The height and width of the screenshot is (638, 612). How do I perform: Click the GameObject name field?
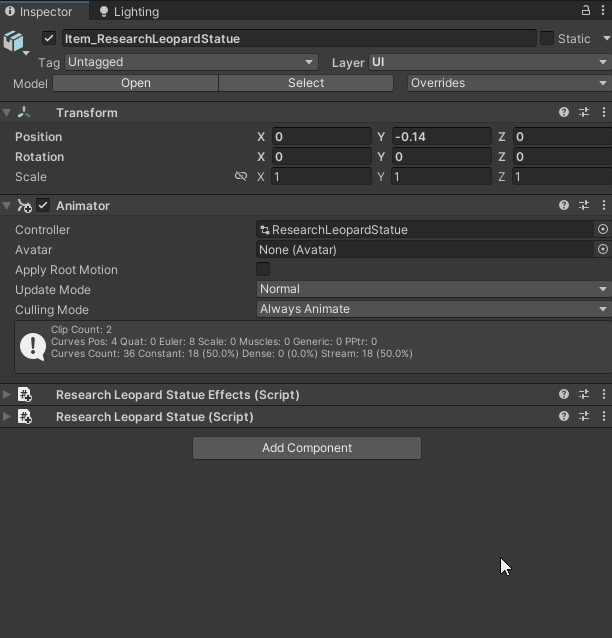click(299, 38)
